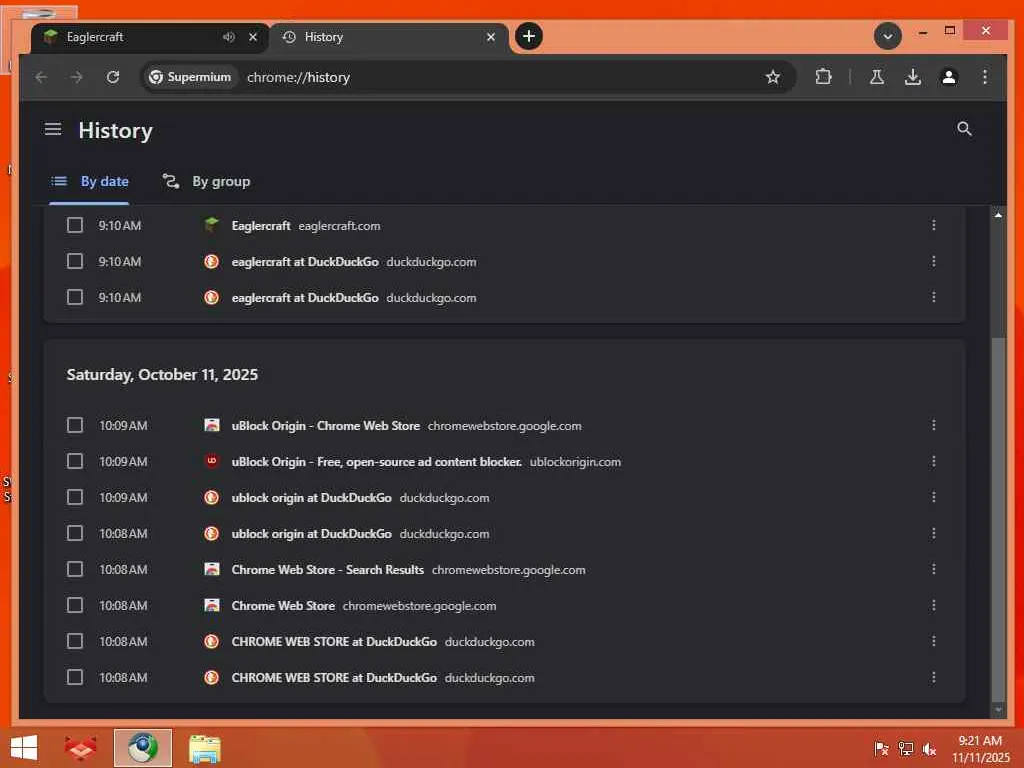Check the box for second eaglercraft at DuckDuckGo
The width and height of the screenshot is (1024, 768).
[75, 297]
